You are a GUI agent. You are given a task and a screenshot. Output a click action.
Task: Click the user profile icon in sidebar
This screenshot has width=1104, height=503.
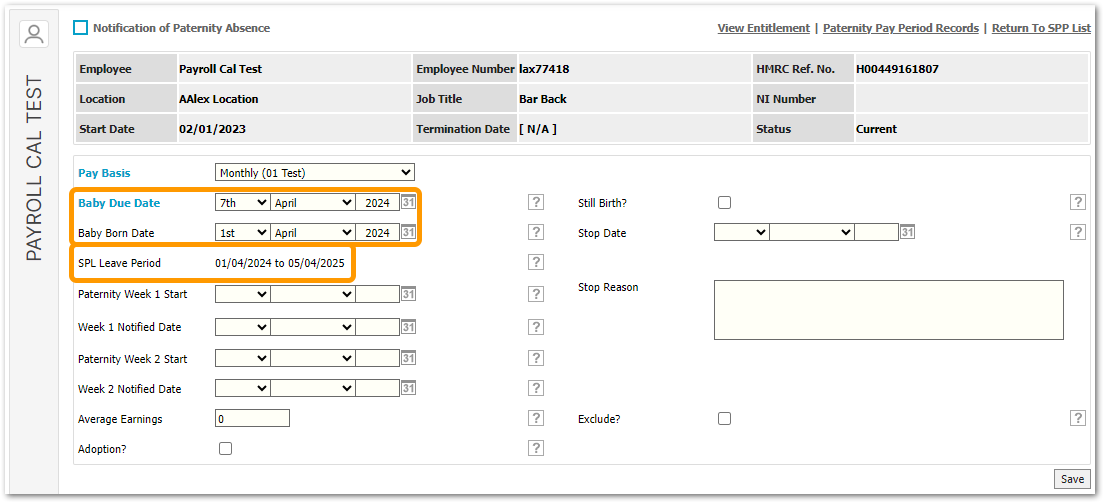(34, 35)
